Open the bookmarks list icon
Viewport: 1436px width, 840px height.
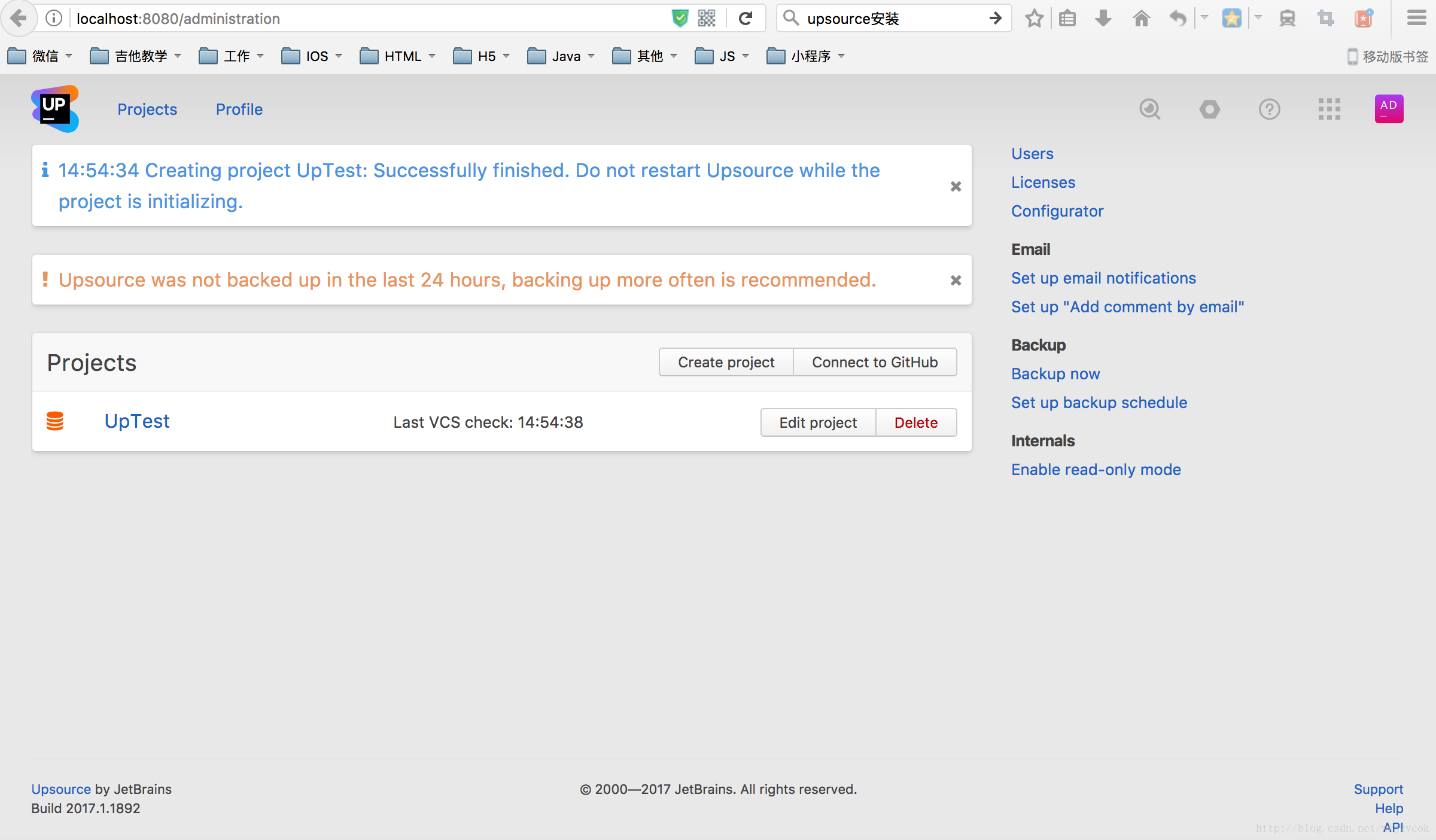(x=1067, y=19)
